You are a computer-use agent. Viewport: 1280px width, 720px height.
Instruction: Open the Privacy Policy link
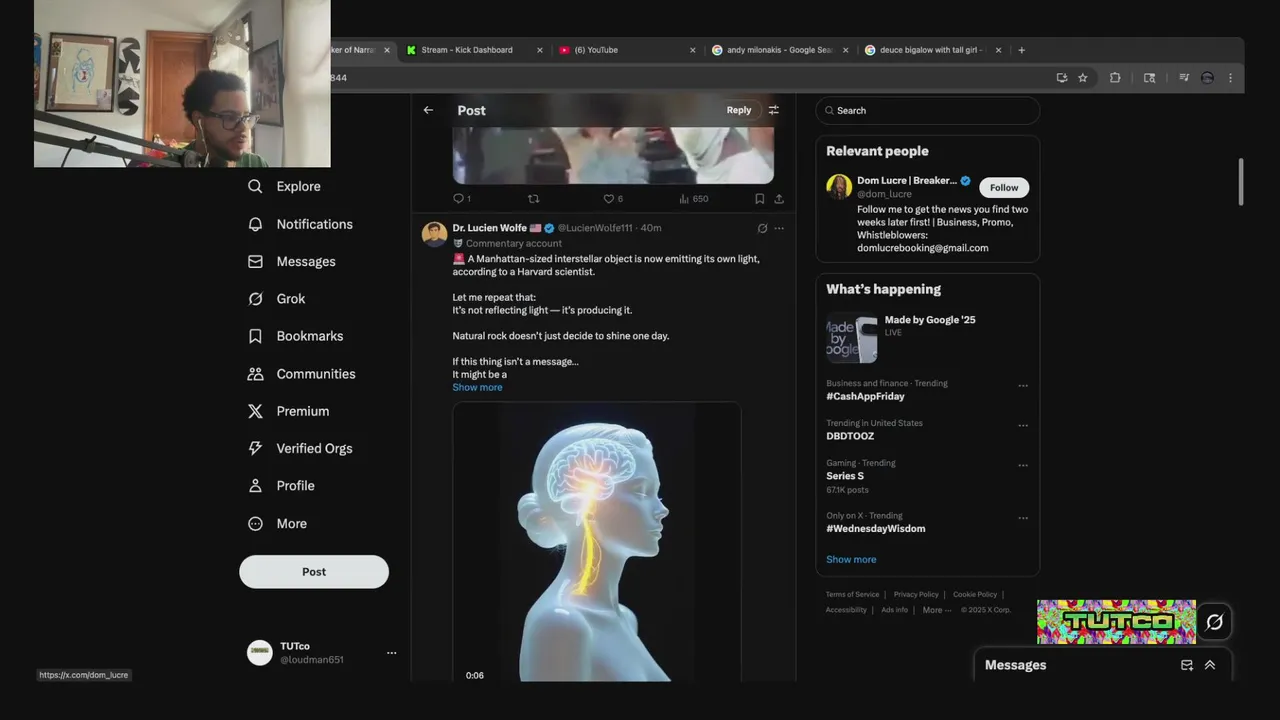point(916,595)
